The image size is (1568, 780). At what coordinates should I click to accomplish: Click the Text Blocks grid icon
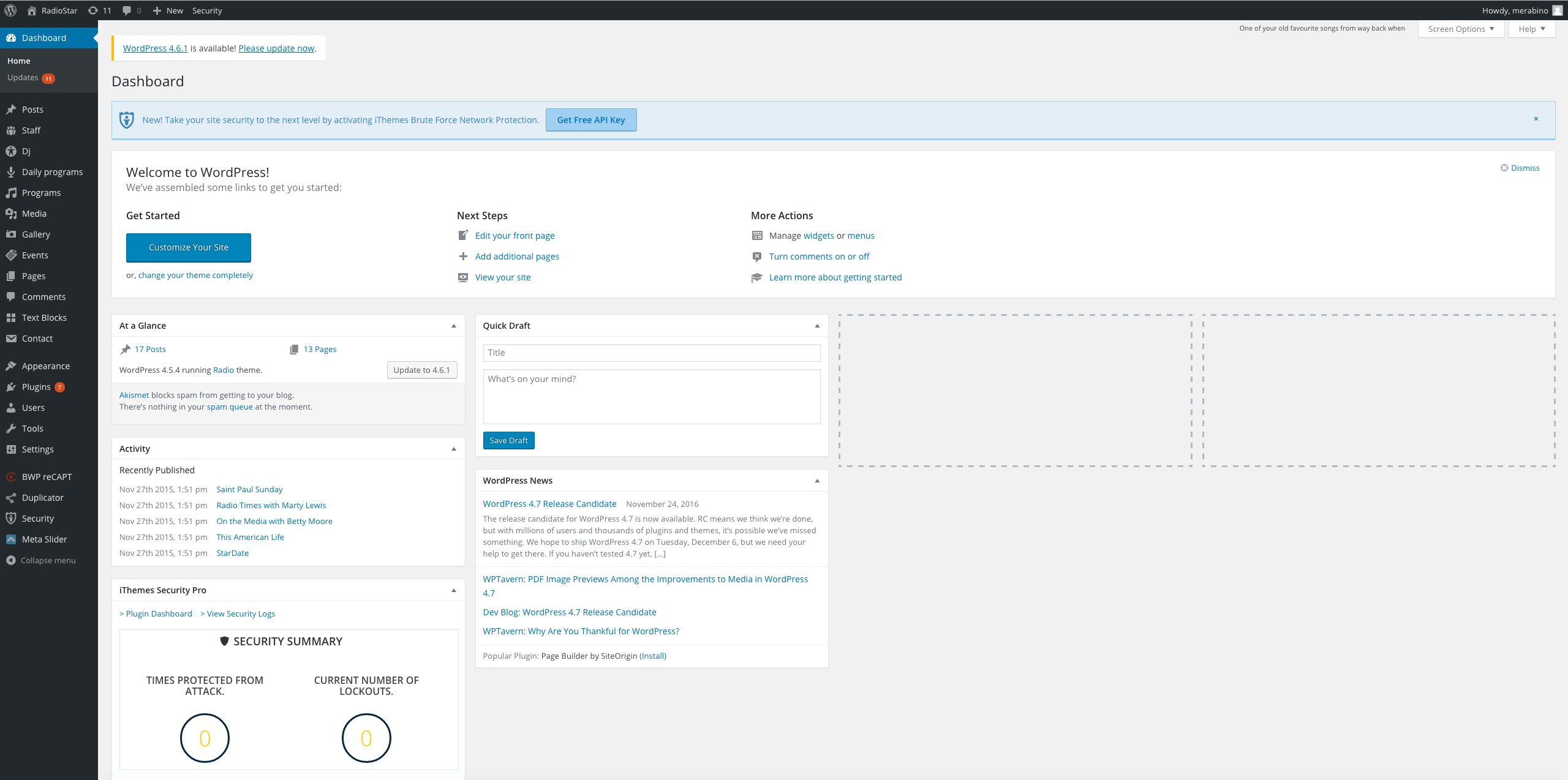[11, 318]
